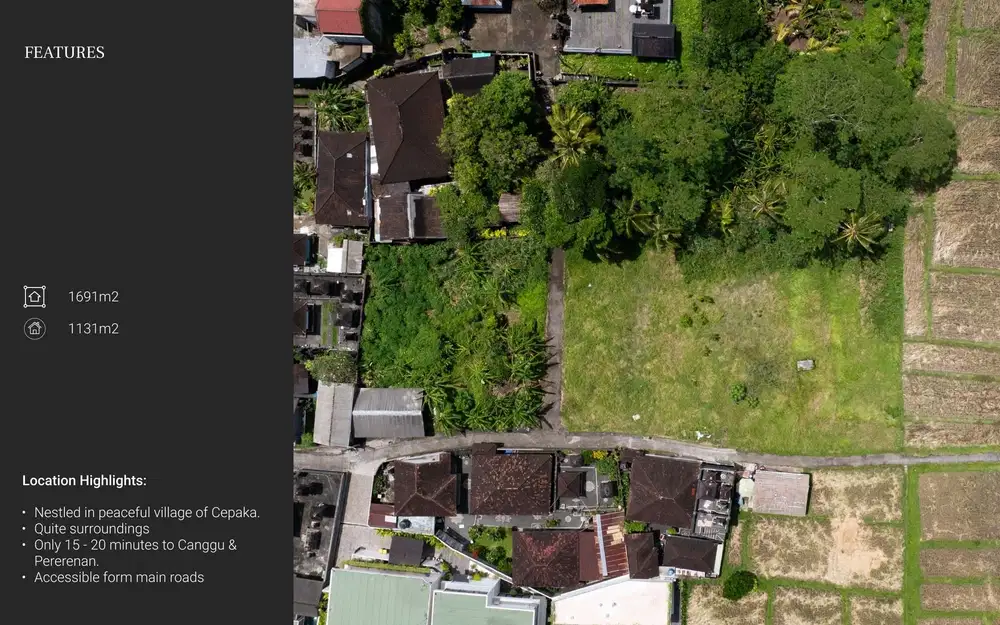This screenshot has width=1000, height=625.
Task: Select the FEATURES heading
Action: [x=64, y=53]
